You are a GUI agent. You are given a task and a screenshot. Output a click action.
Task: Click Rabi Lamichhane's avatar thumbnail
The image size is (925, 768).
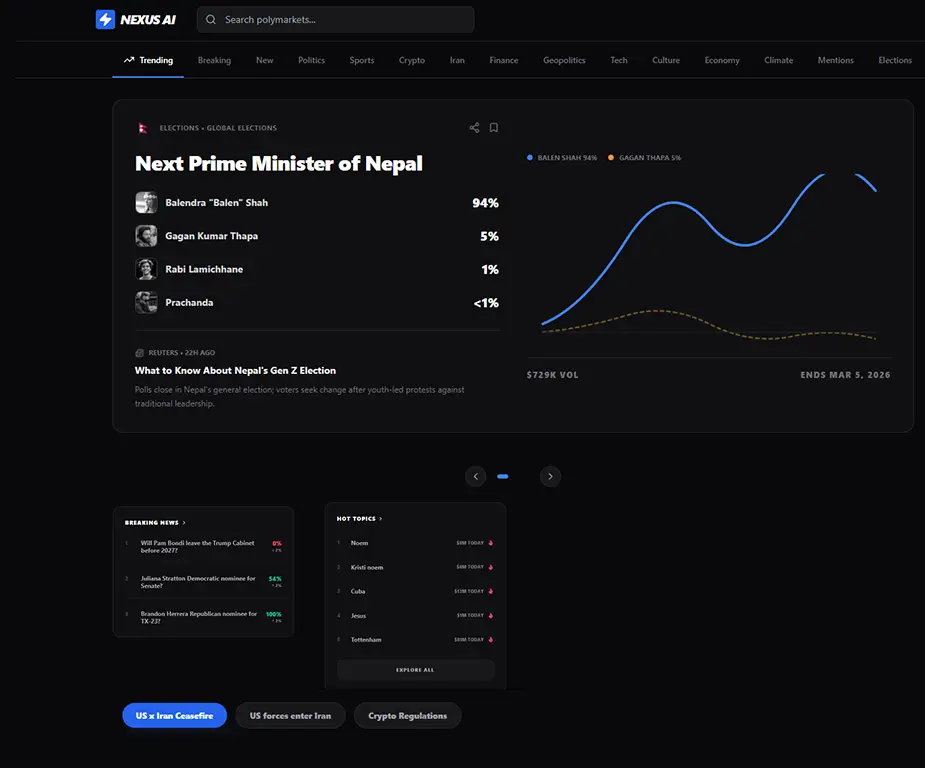pyautogui.click(x=146, y=269)
